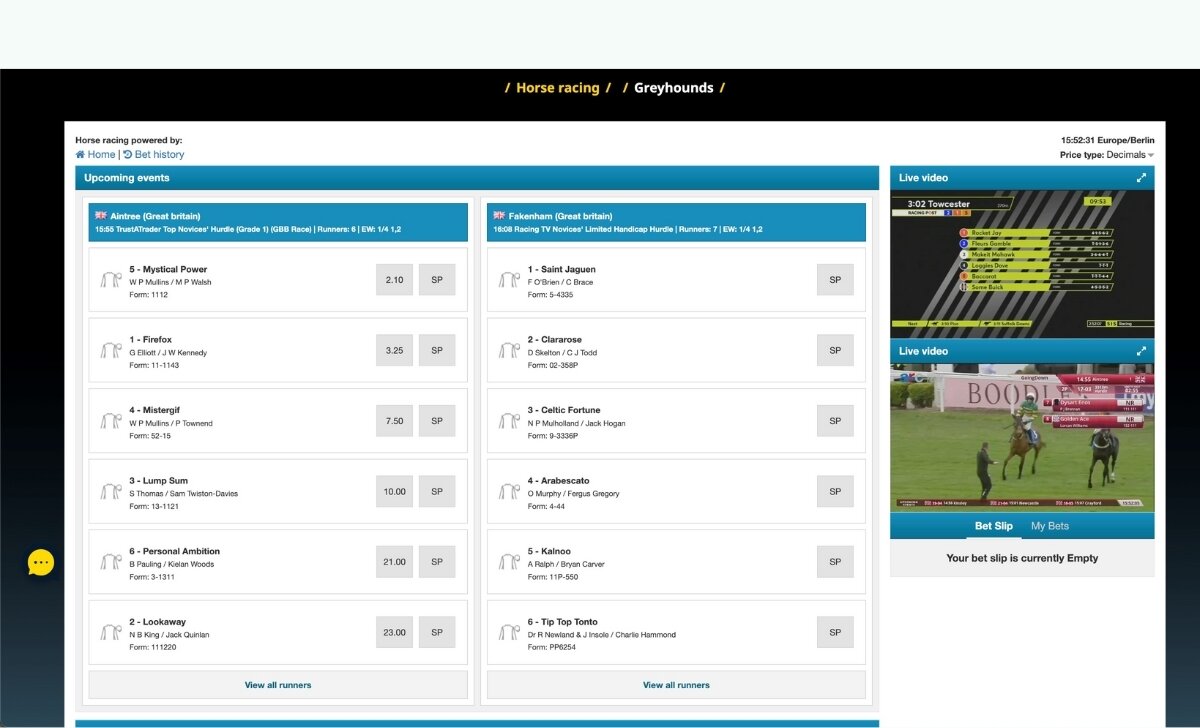Image resolution: width=1200 pixels, height=728 pixels.
Task: Expand the top Live video fullscreen icon
Action: tap(1141, 178)
